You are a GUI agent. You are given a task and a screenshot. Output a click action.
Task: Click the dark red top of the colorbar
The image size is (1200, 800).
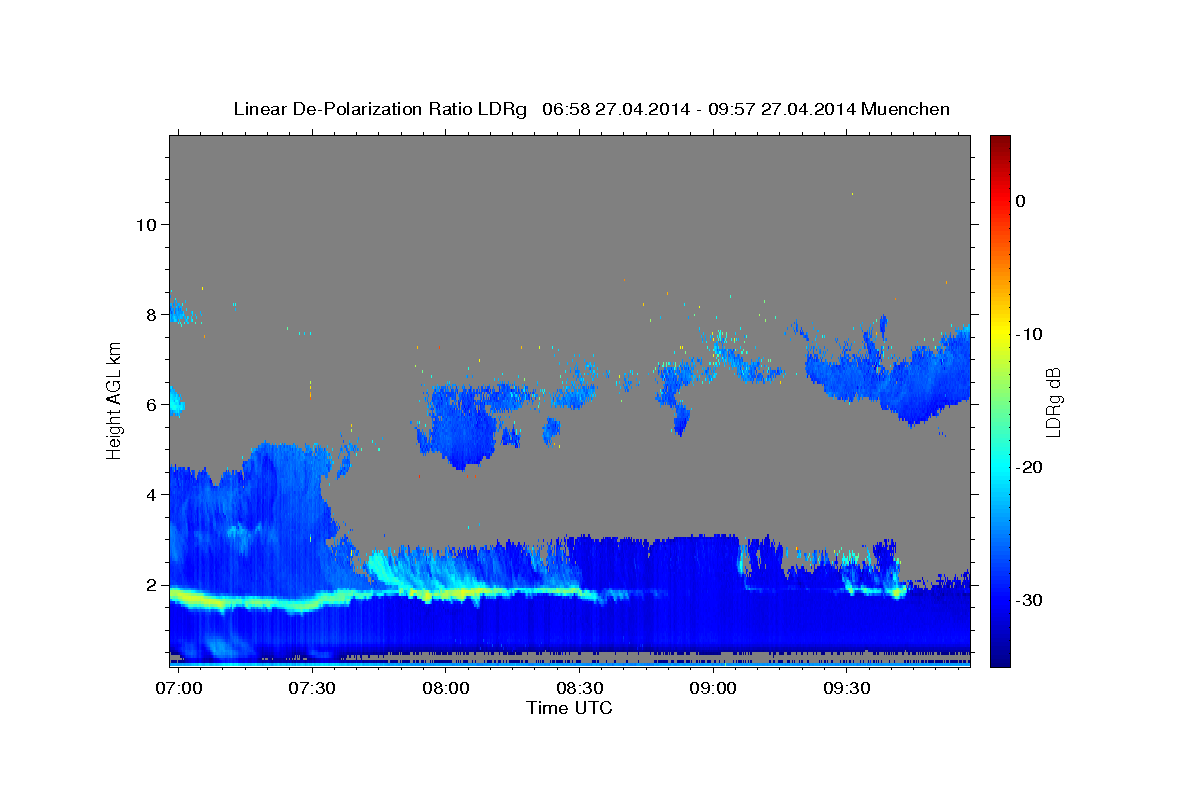pyautogui.click(x=1000, y=142)
